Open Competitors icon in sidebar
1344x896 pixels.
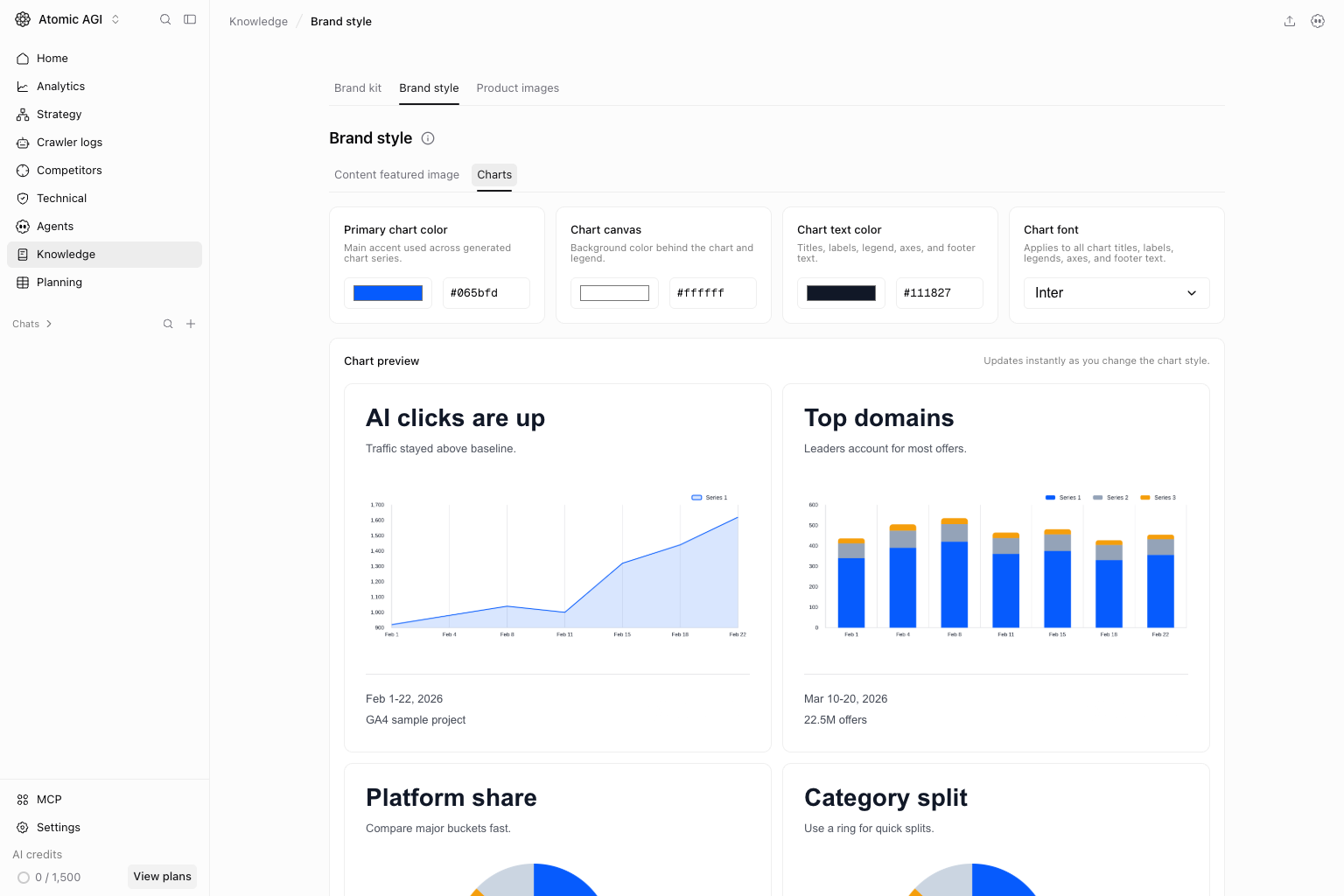tap(23, 171)
